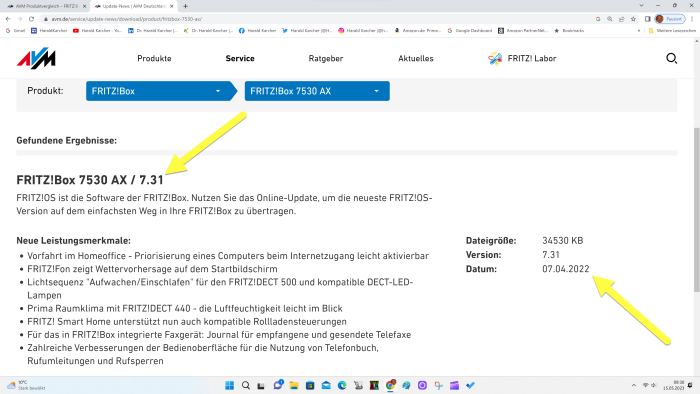700x394 pixels.
Task: Click the FRITZ! Labor icon
Action: [x=495, y=58]
